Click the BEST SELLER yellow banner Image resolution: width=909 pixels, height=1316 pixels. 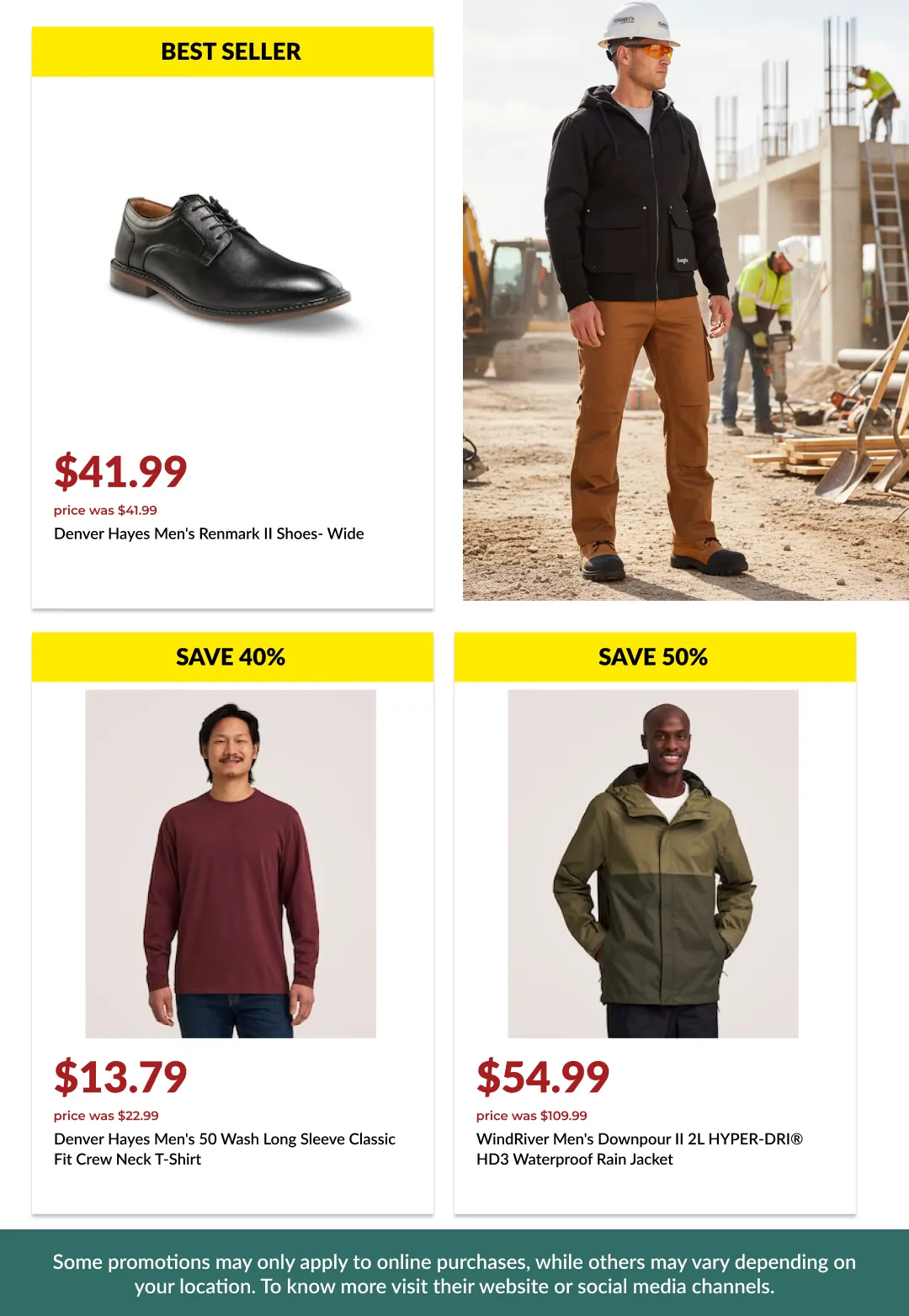point(232,51)
